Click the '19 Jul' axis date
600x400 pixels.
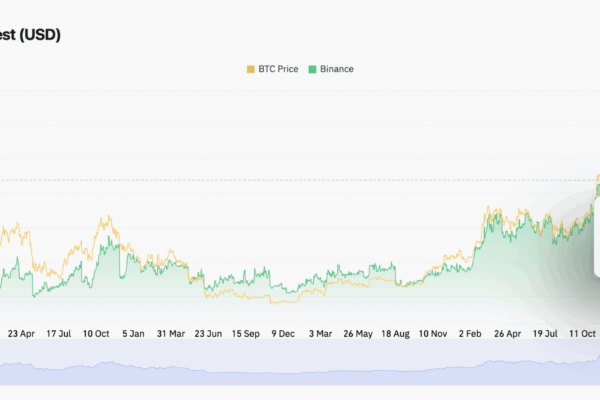point(546,332)
